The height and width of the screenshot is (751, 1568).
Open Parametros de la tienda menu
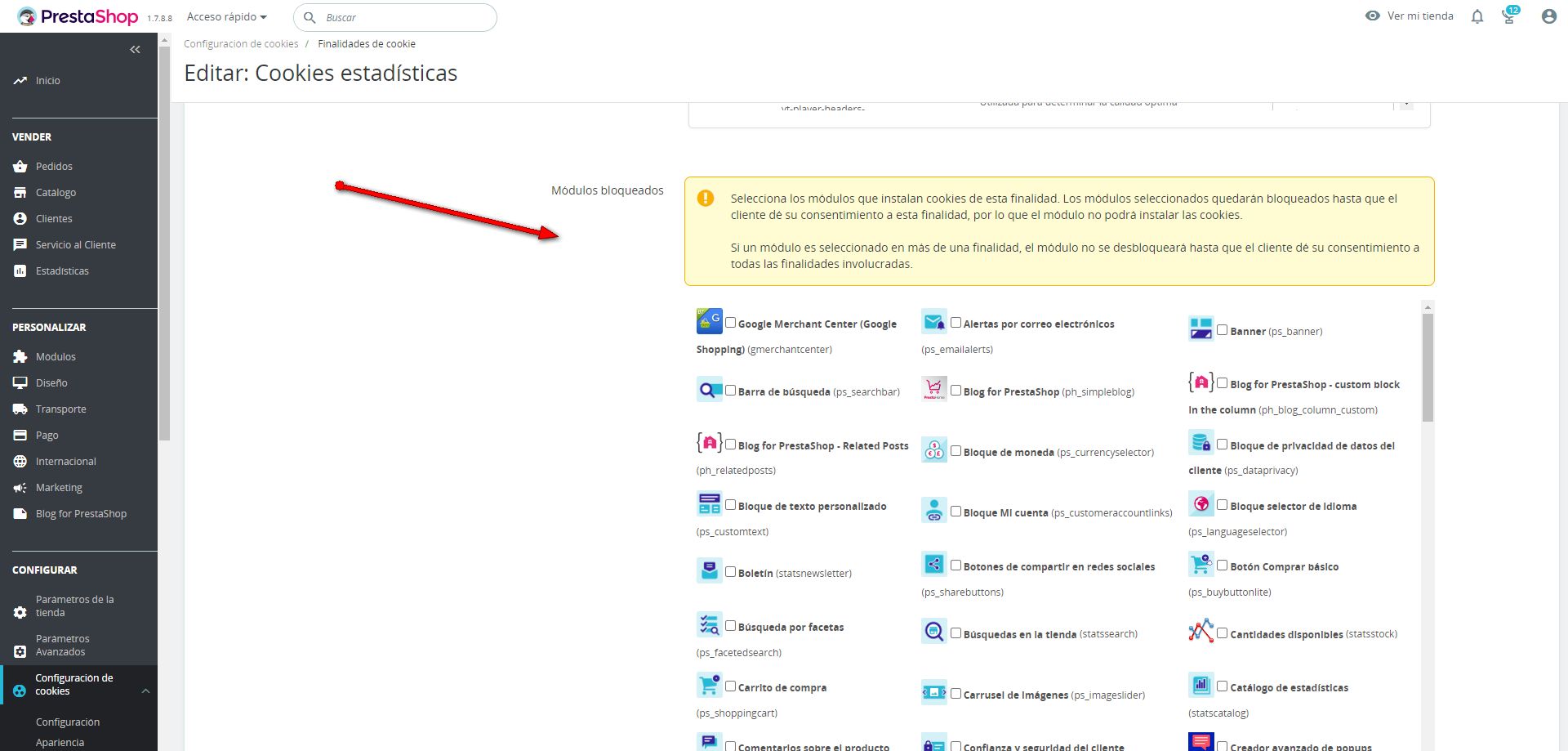(x=75, y=606)
